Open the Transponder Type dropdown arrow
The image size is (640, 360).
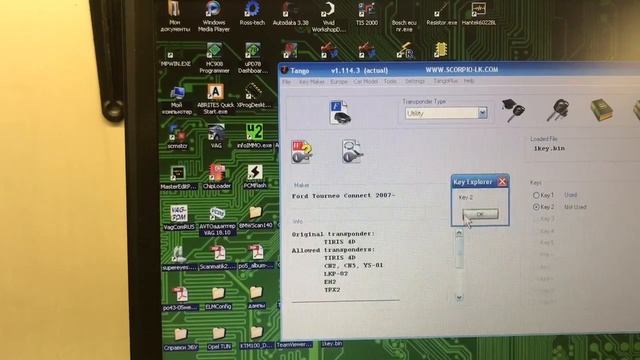click(482, 113)
